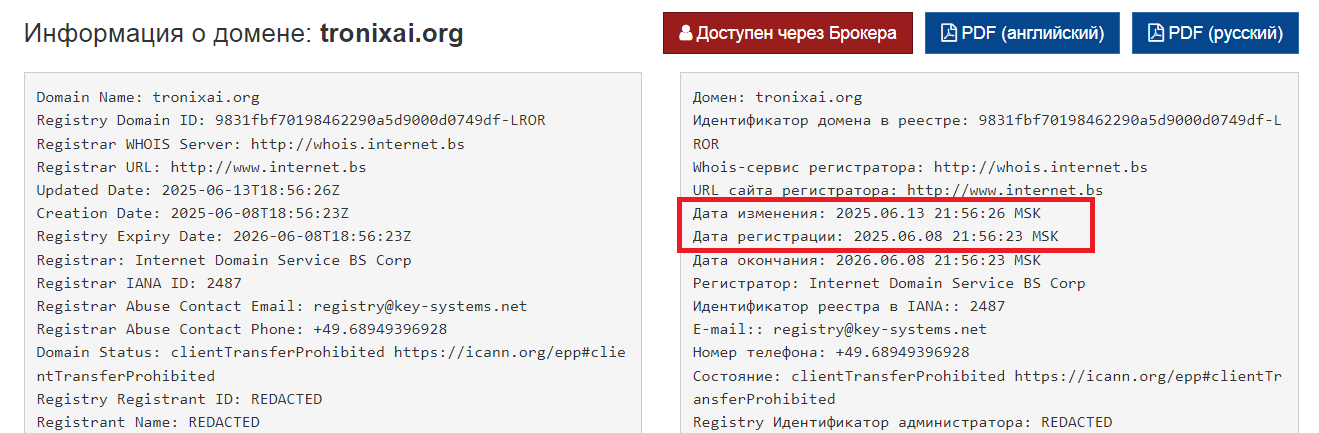Open whois.internet.bs on the Whois-сервис регистратора line
Viewport: 1319px width, 433px height.
pos(1041,167)
